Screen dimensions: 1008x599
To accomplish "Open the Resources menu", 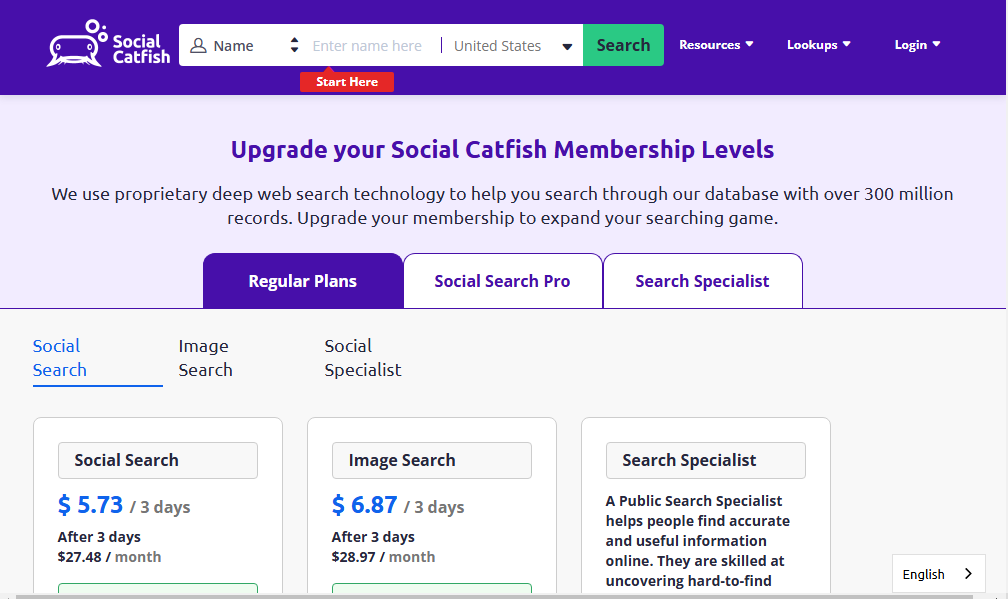I will (716, 44).
